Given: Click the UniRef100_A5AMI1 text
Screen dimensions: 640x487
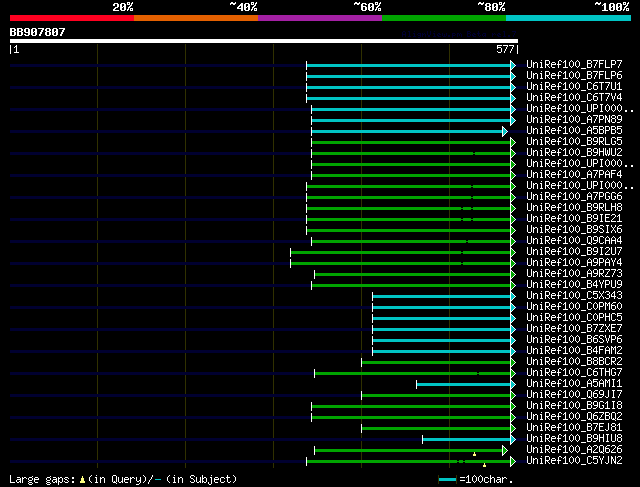Looking at the screenshot, I should (574, 384).
